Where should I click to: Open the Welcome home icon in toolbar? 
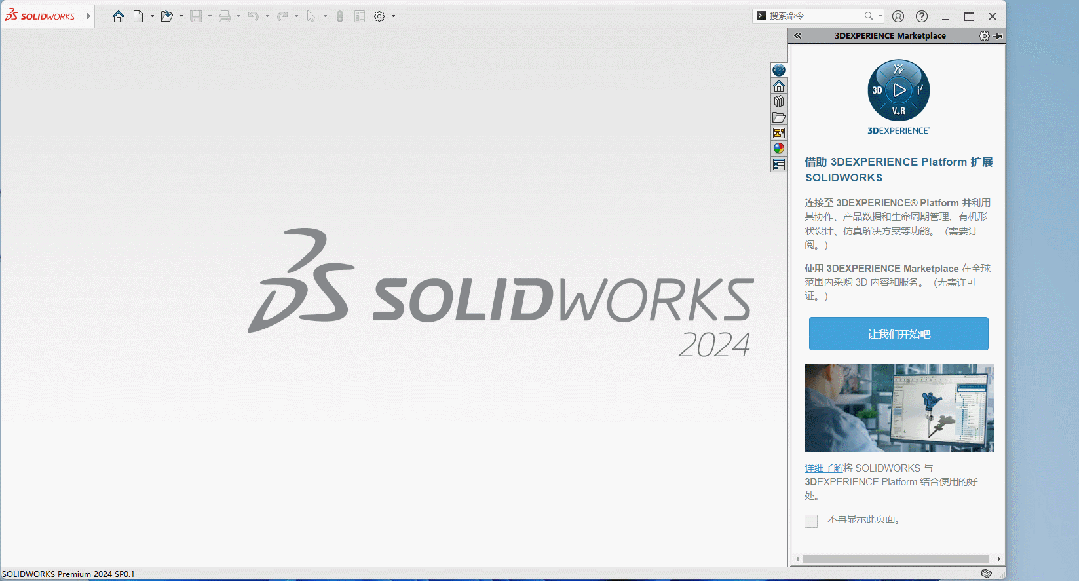click(118, 16)
